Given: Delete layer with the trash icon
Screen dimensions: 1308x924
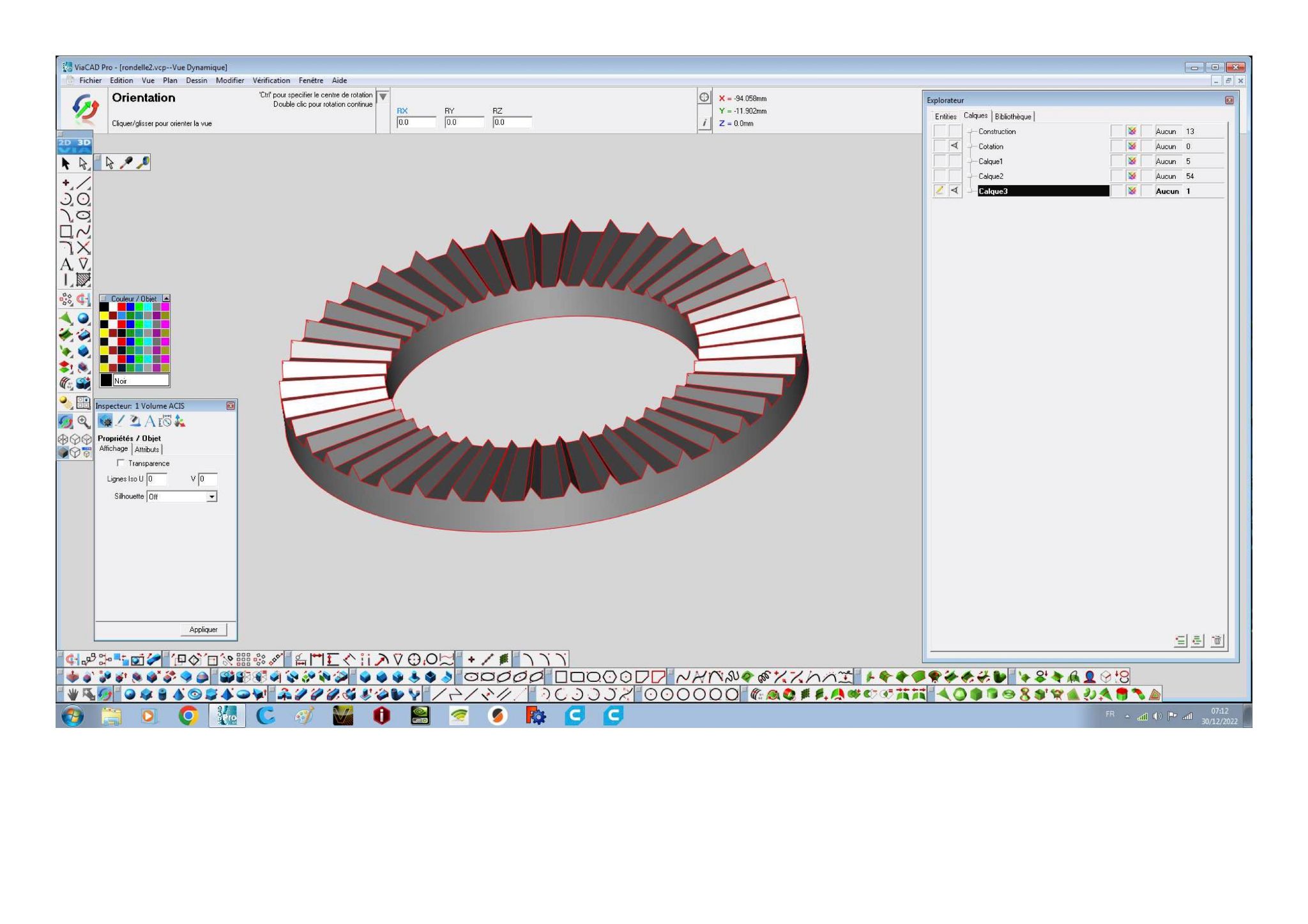Looking at the screenshot, I should (x=1218, y=640).
